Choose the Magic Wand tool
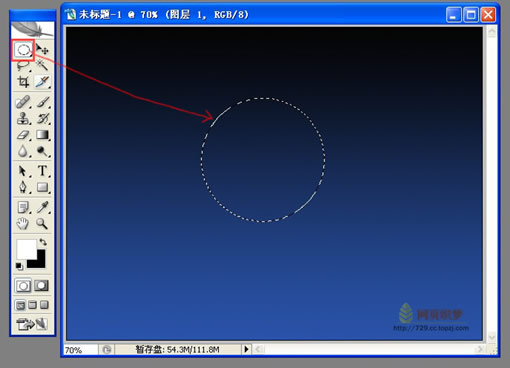 point(42,65)
